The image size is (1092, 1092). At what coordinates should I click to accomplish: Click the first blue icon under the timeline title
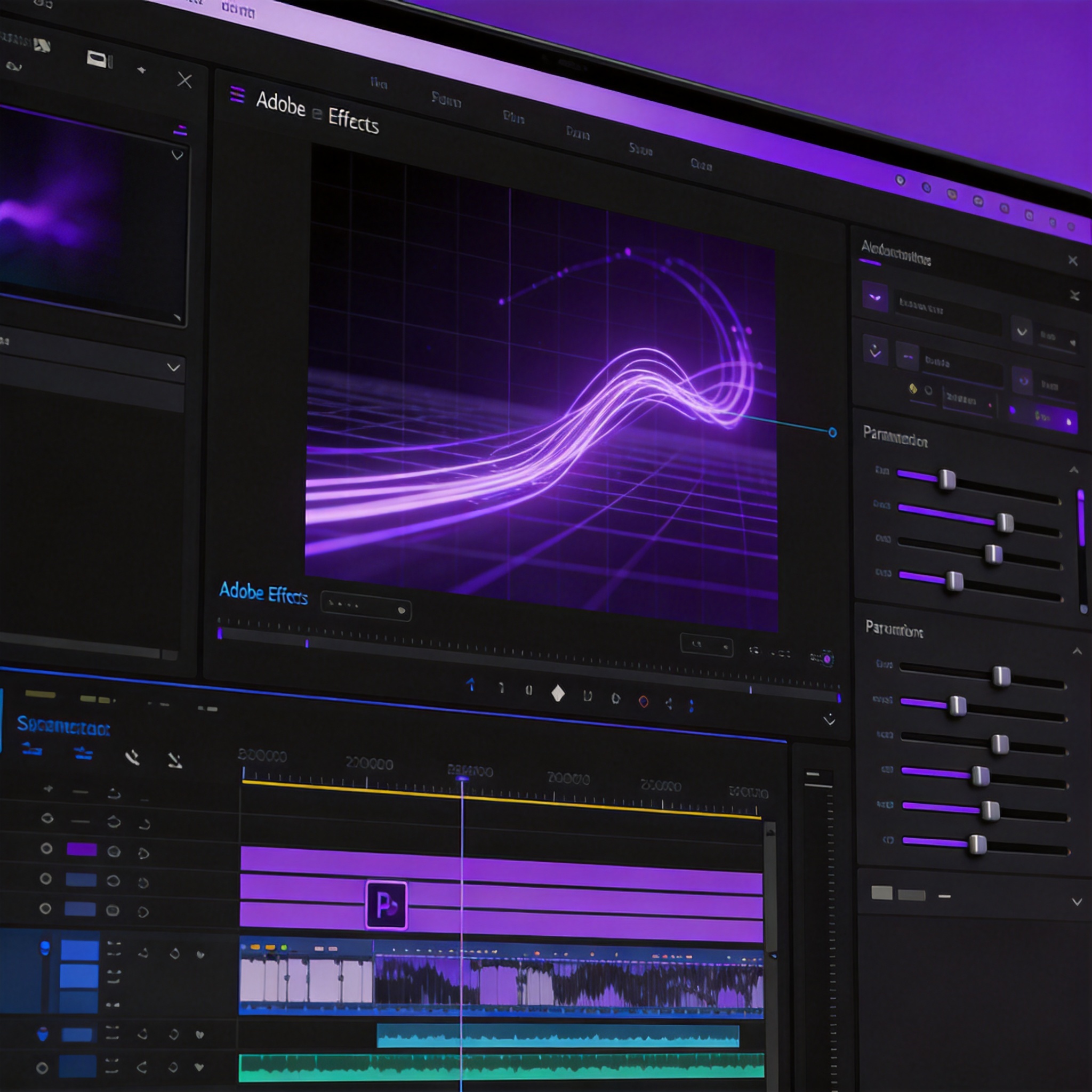coord(31,750)
